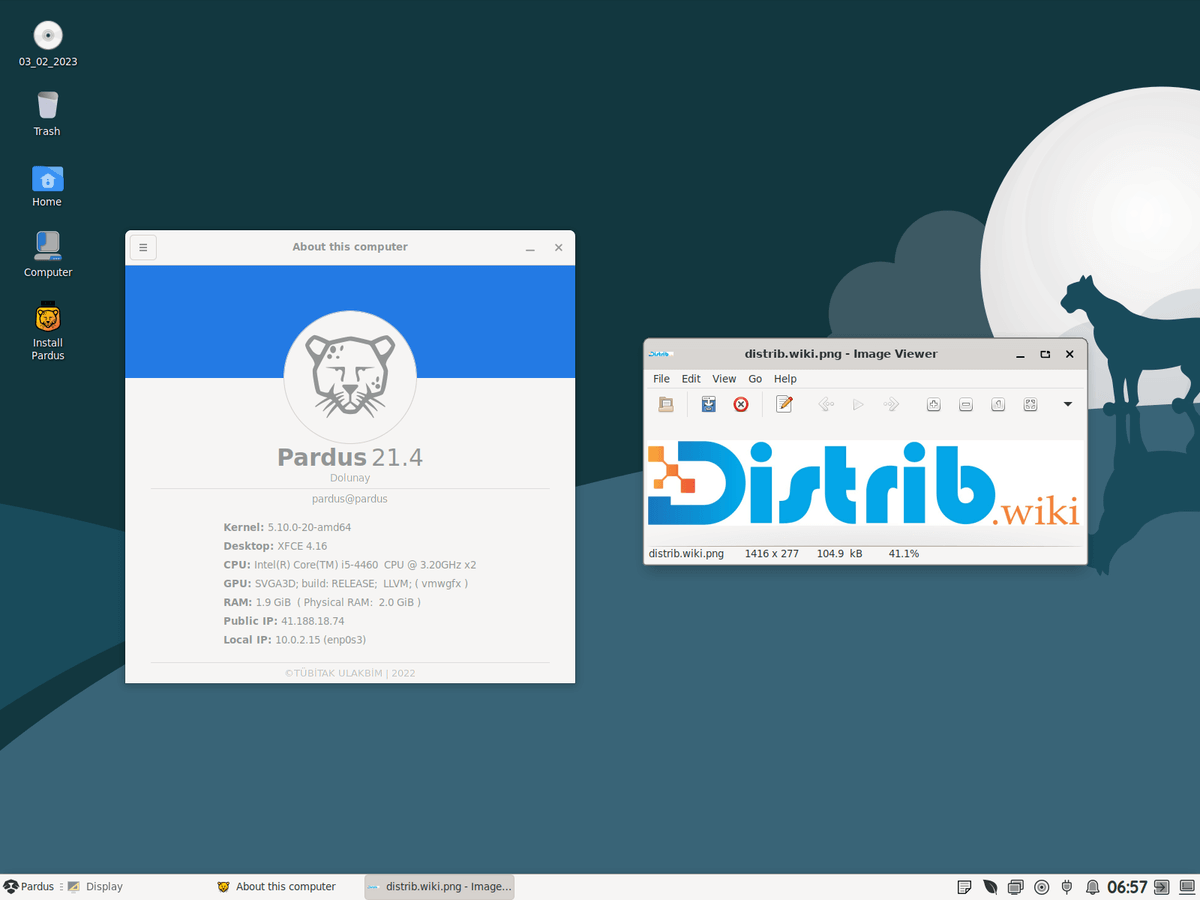Open the Edit menu in Image Viewer
This screenshot has width=1200, height=900.
691,379
